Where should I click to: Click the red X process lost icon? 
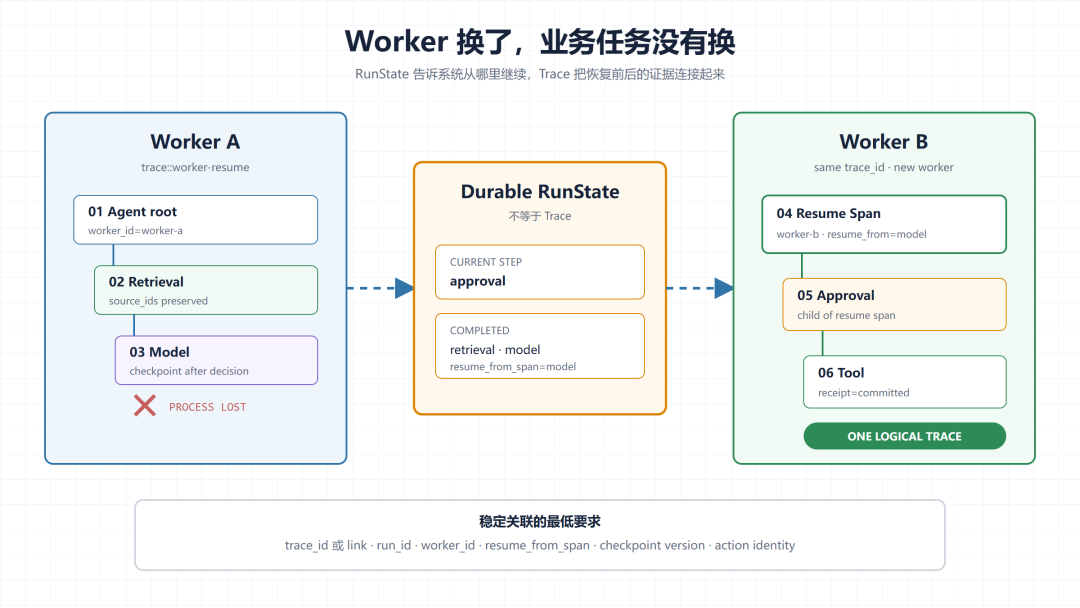145,406
